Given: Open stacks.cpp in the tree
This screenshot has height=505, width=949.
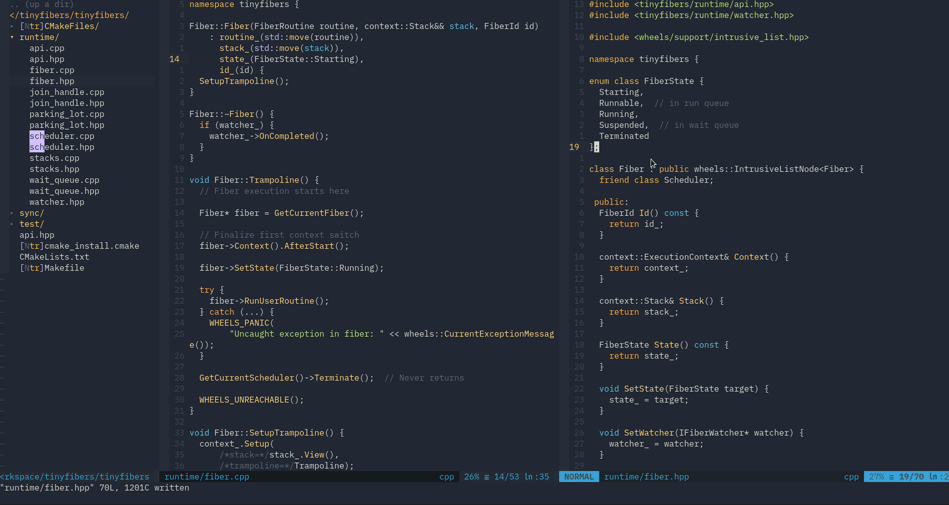Looking at the screenshot, I should (x=54, y=158).
